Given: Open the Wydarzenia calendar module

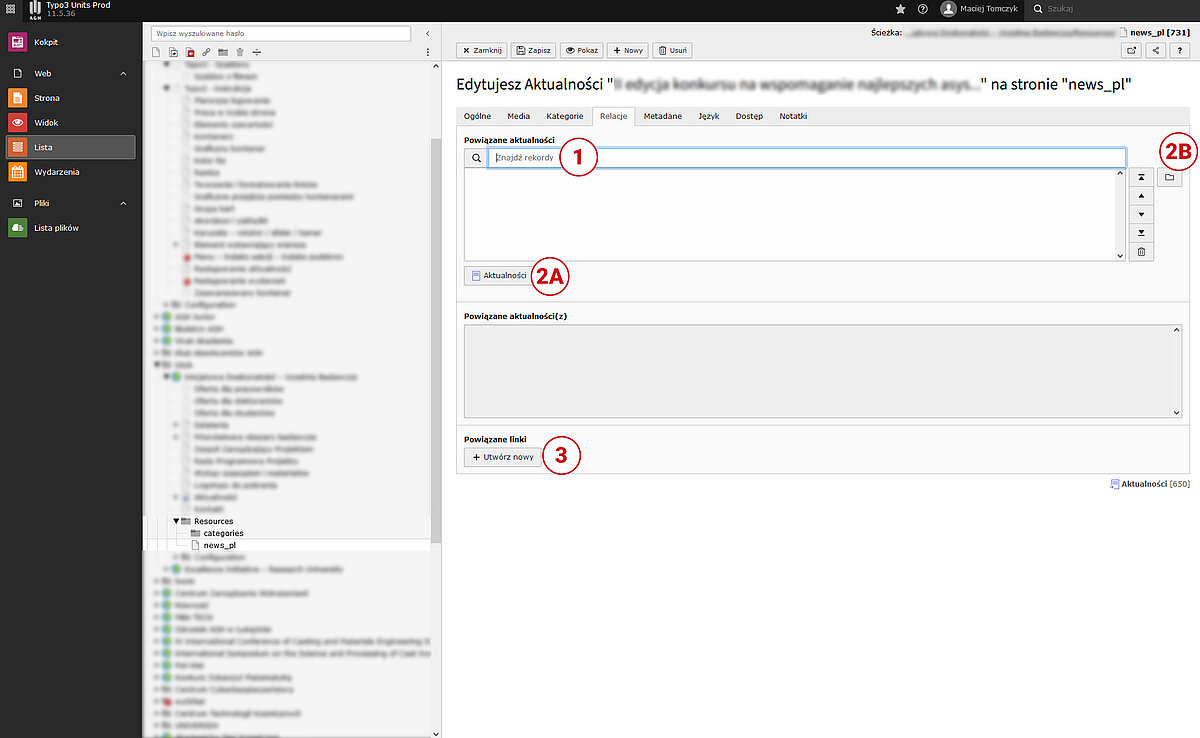Looking at the screenshot, I should tap(56, 172).
